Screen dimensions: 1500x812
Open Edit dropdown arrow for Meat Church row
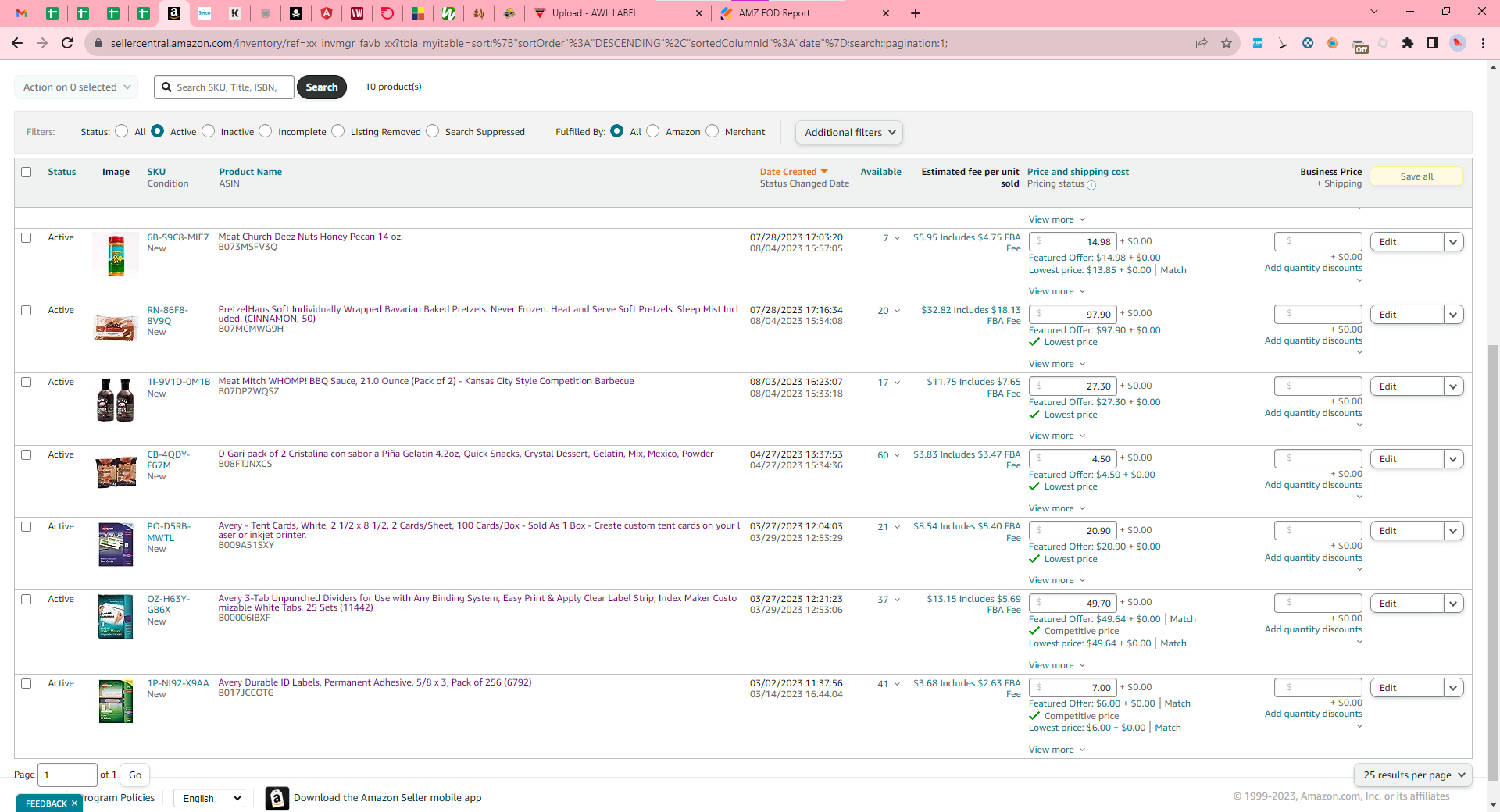point(1453,242)
